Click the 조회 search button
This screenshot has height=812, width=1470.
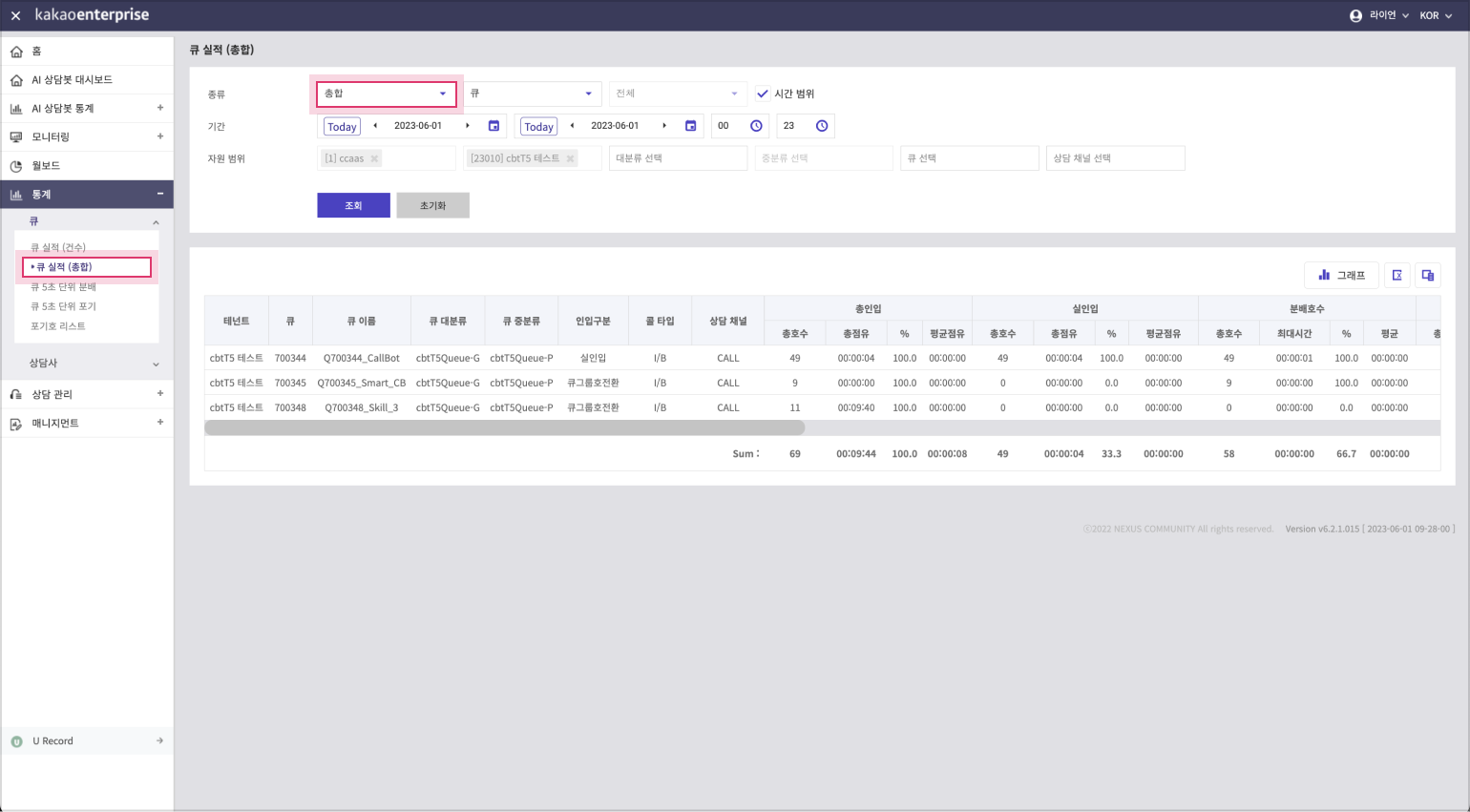353,205
